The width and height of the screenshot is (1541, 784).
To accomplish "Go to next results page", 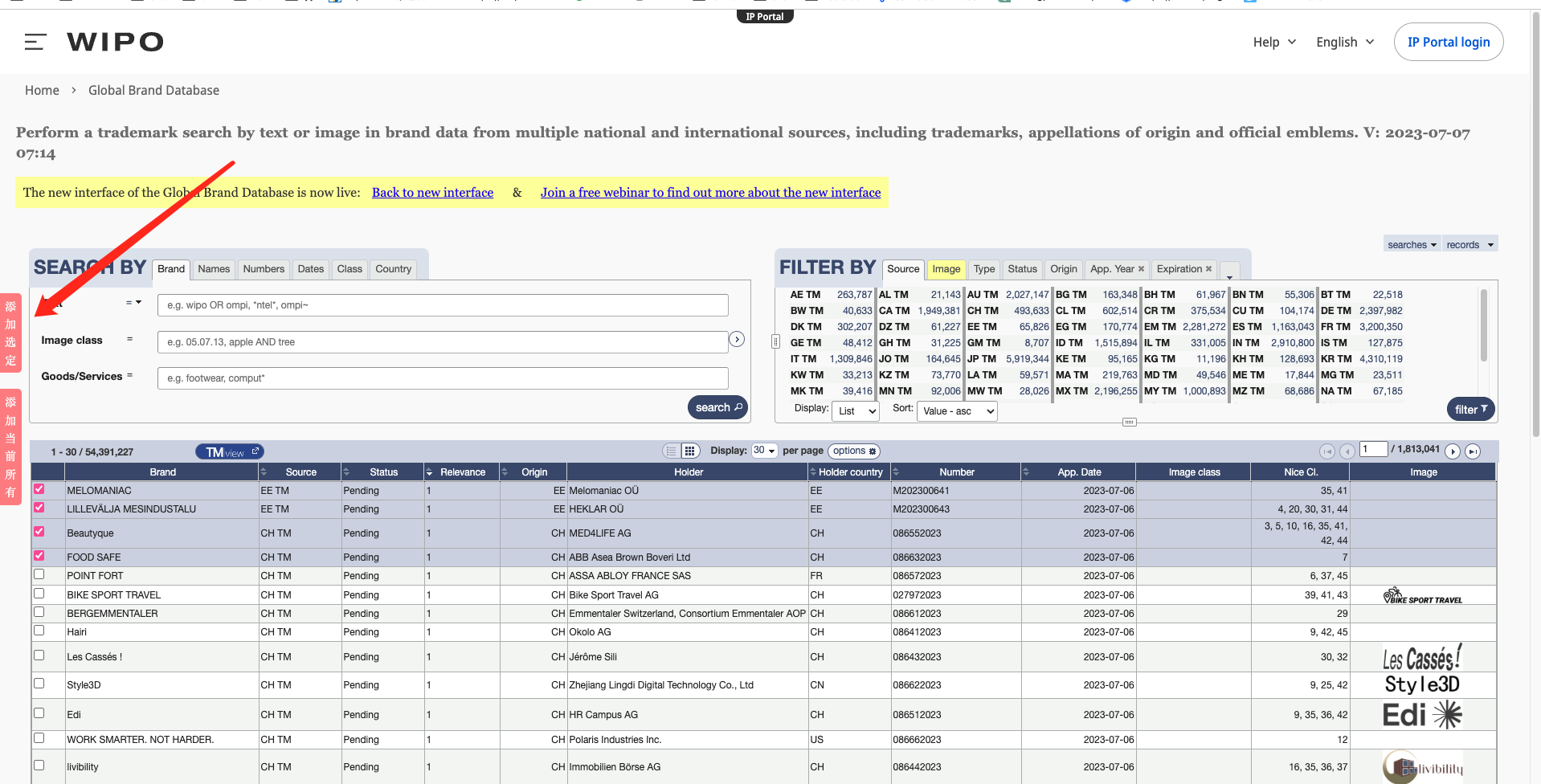I will tap(1453, 451).
